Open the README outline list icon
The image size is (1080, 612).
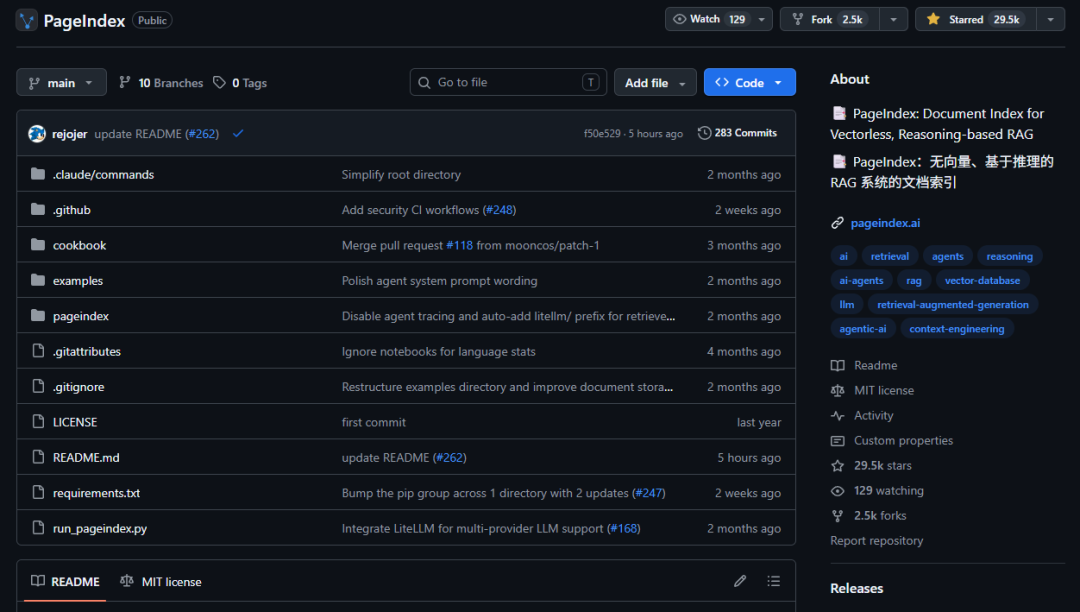click(x=773, y=582)
